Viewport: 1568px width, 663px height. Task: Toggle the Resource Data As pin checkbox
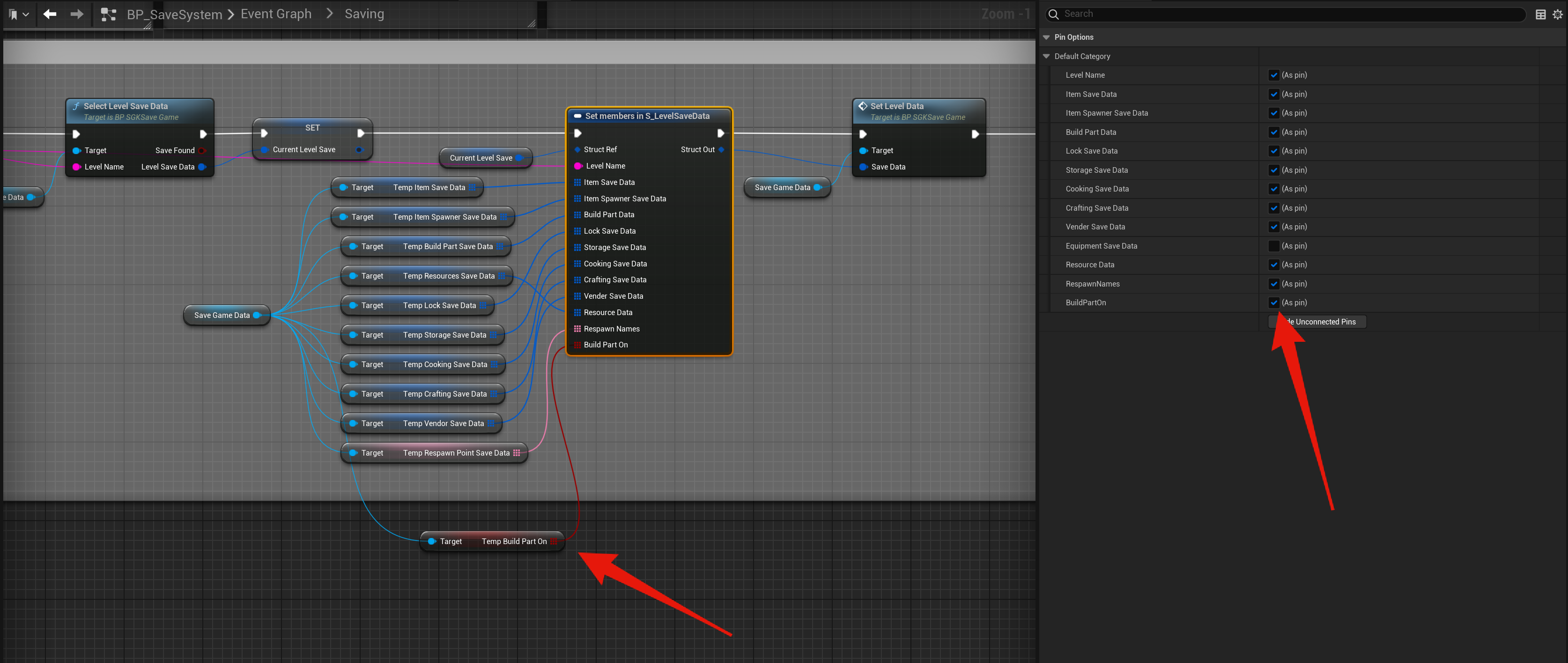(1273, 265)
